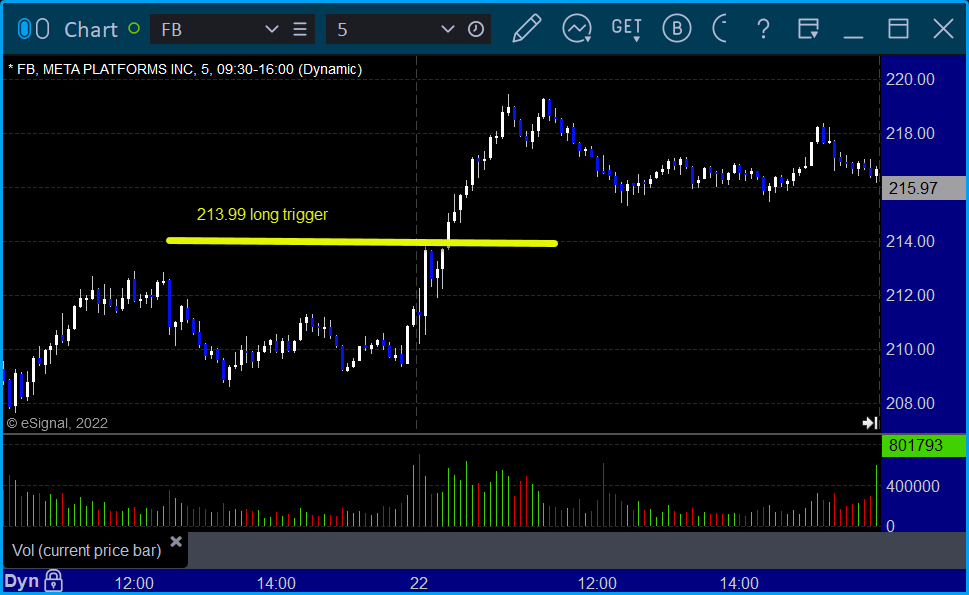Viewport: 969px width, 595px height.
Task: Open the time template clock icon
Action: pos(476,29)
